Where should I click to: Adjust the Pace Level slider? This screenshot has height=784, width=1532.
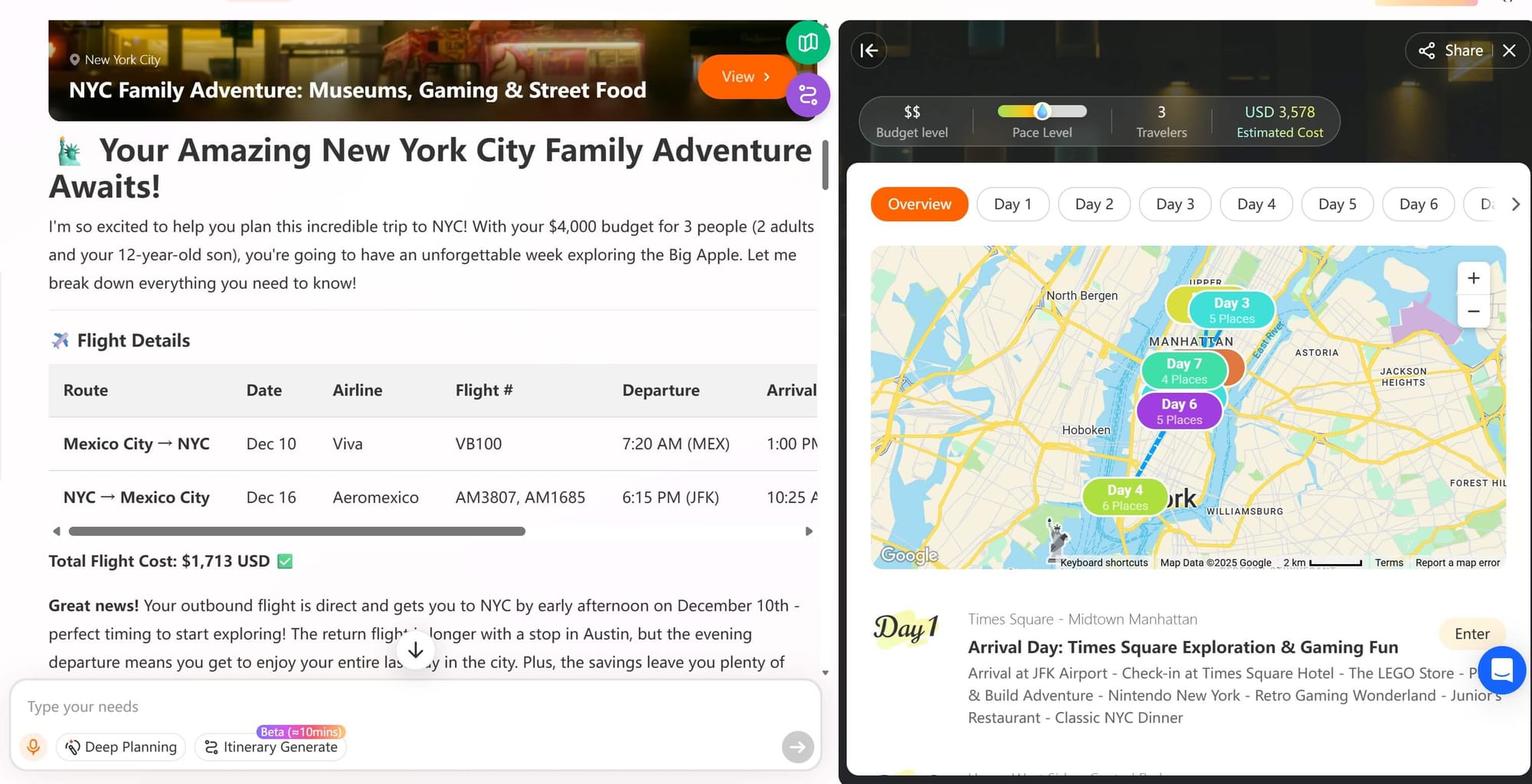(1042, 112)
